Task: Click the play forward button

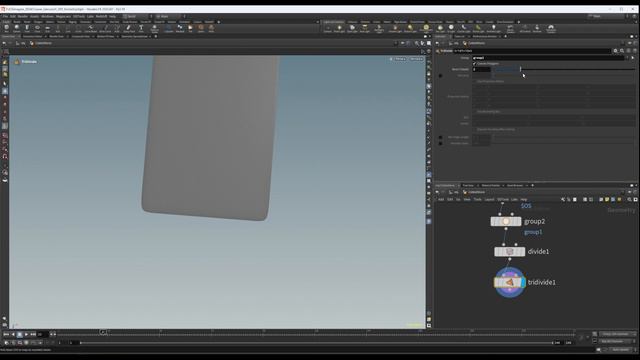Action: tap(26, 334)
